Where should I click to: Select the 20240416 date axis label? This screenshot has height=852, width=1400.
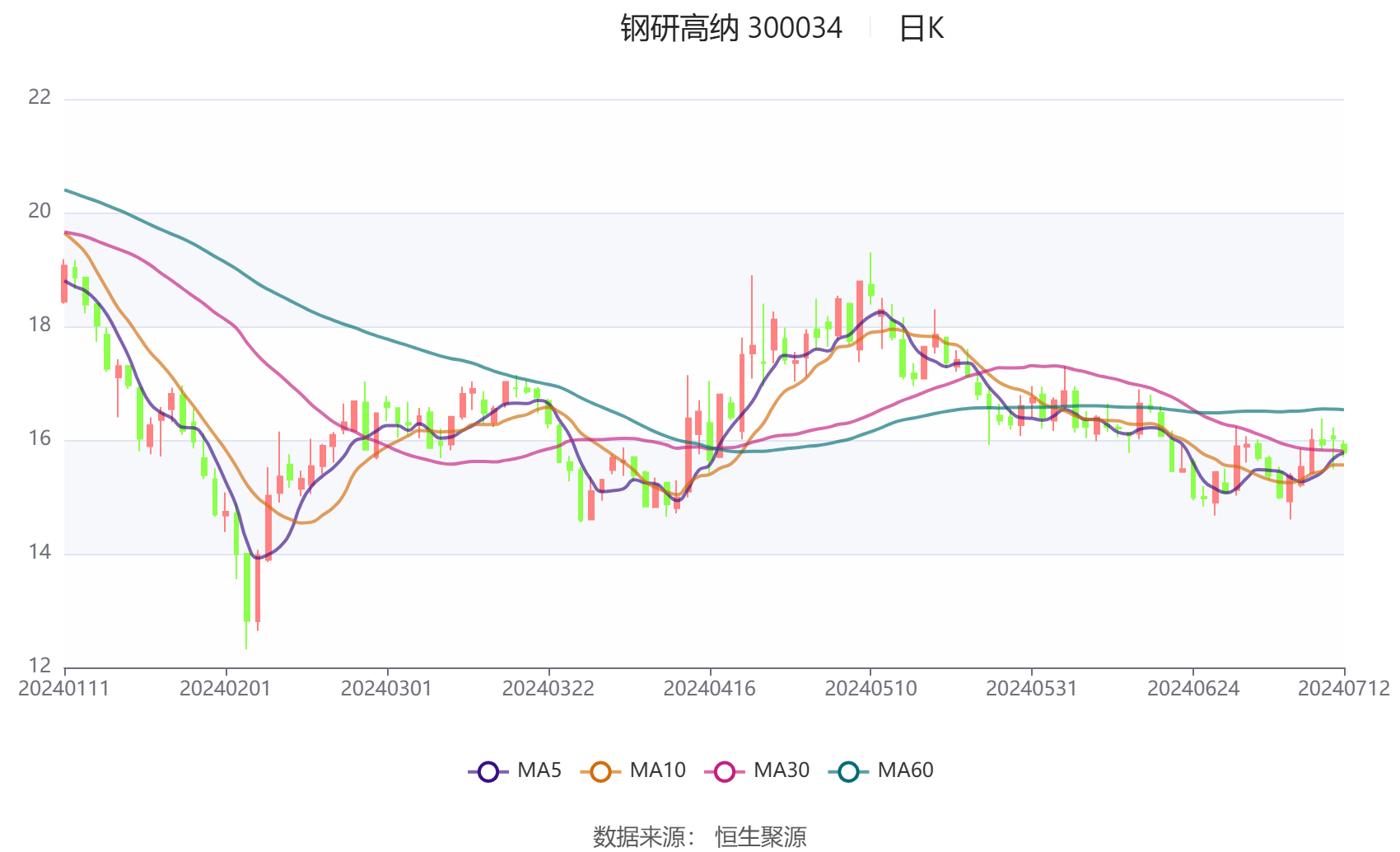coord(710,688)
